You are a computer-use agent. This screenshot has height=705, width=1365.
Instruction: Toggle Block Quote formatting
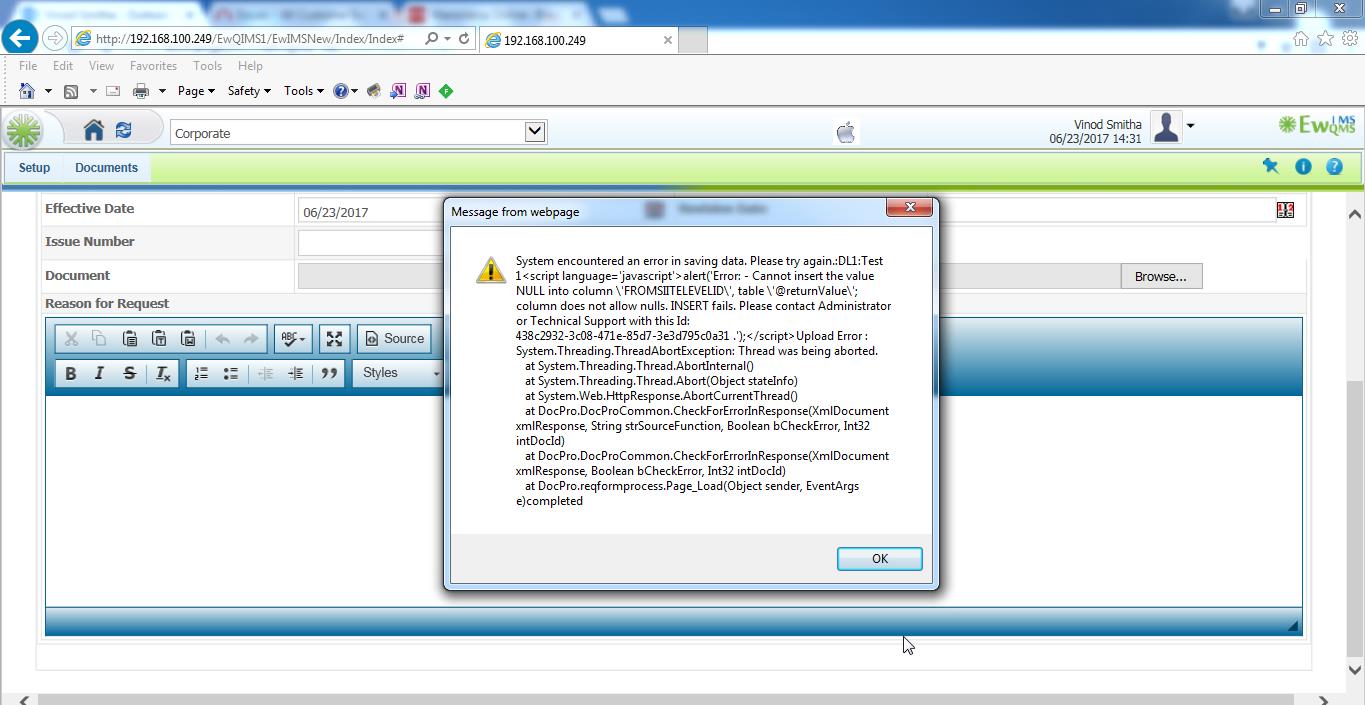click(329, 373)
